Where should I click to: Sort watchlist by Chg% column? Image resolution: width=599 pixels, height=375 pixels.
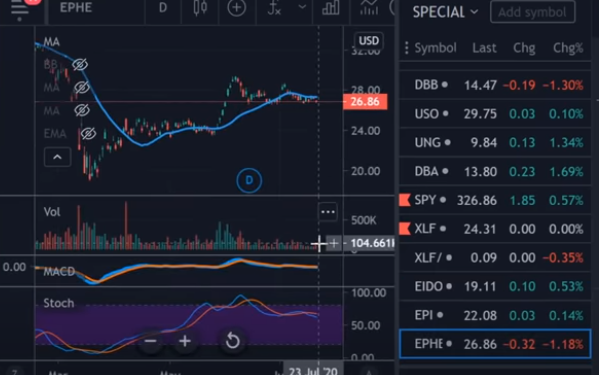click(568, 48)
